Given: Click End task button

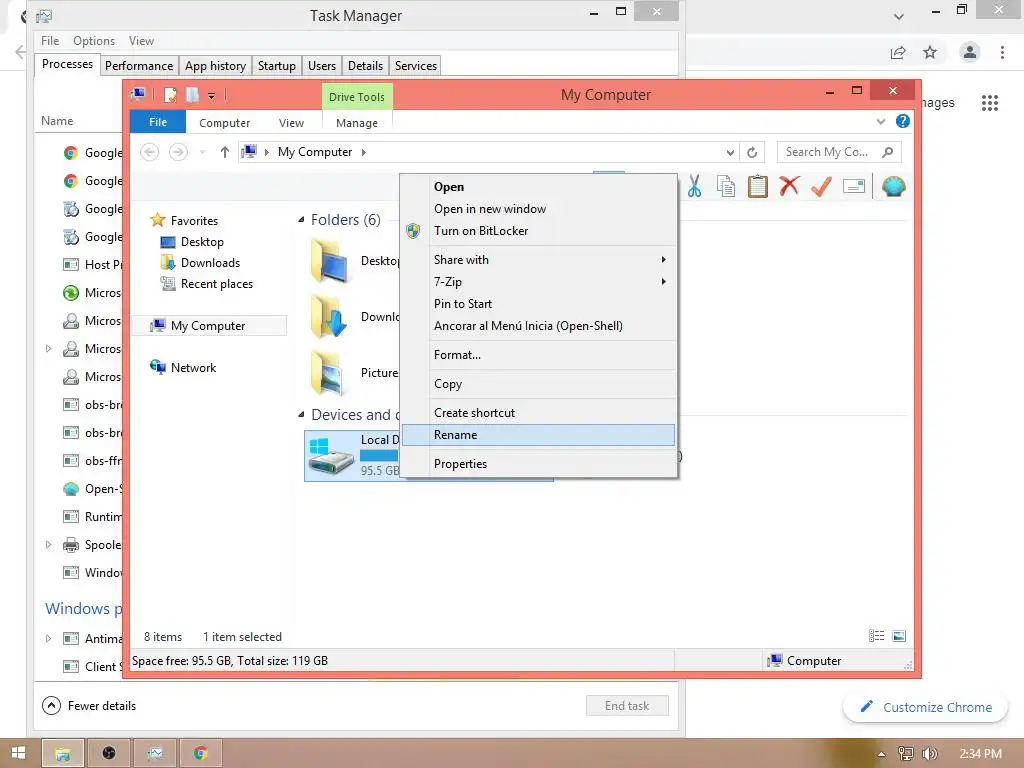Looking at the screenshot, I should pyautogui.click(x=627, y=705).
